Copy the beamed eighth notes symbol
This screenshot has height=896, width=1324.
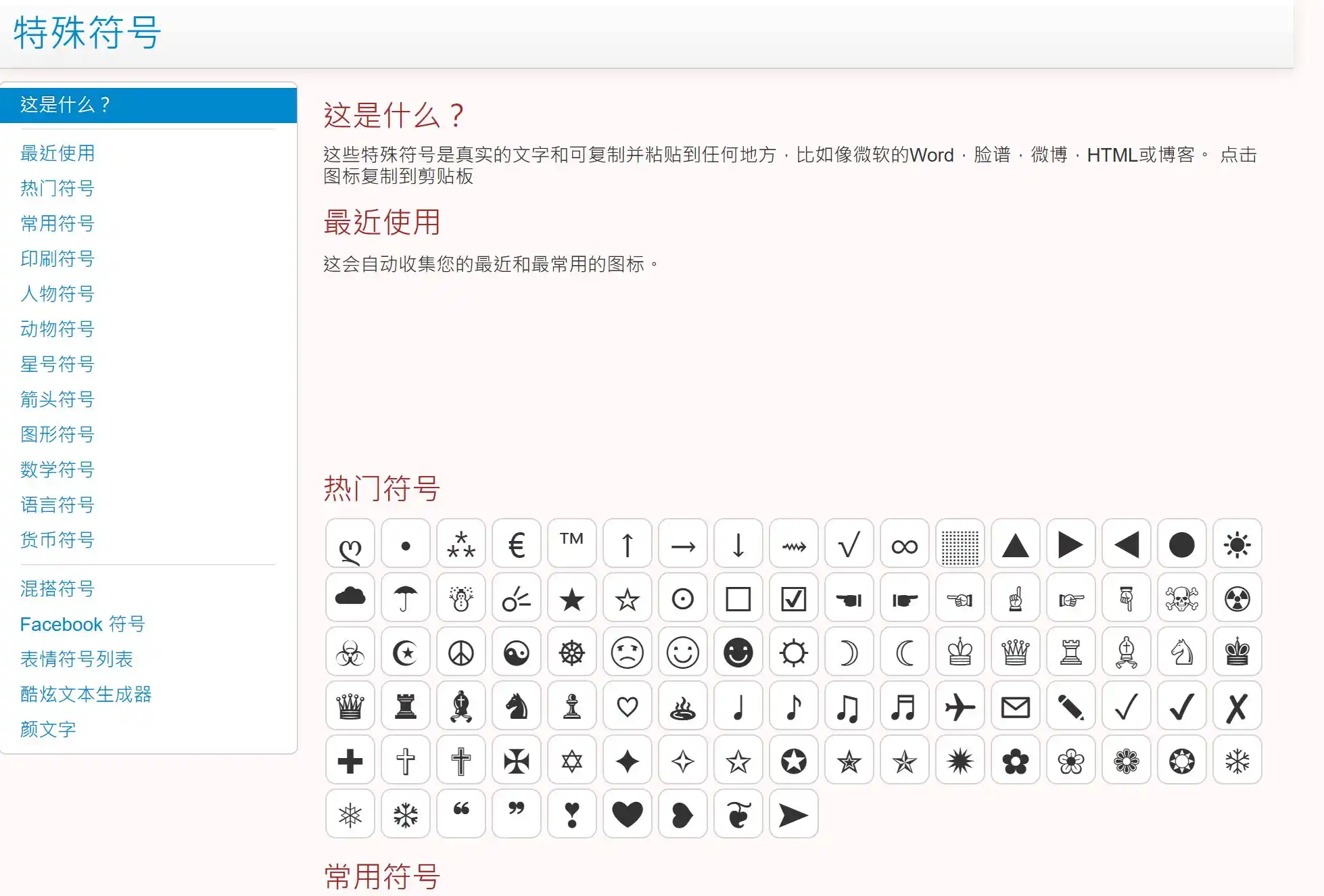849,706
